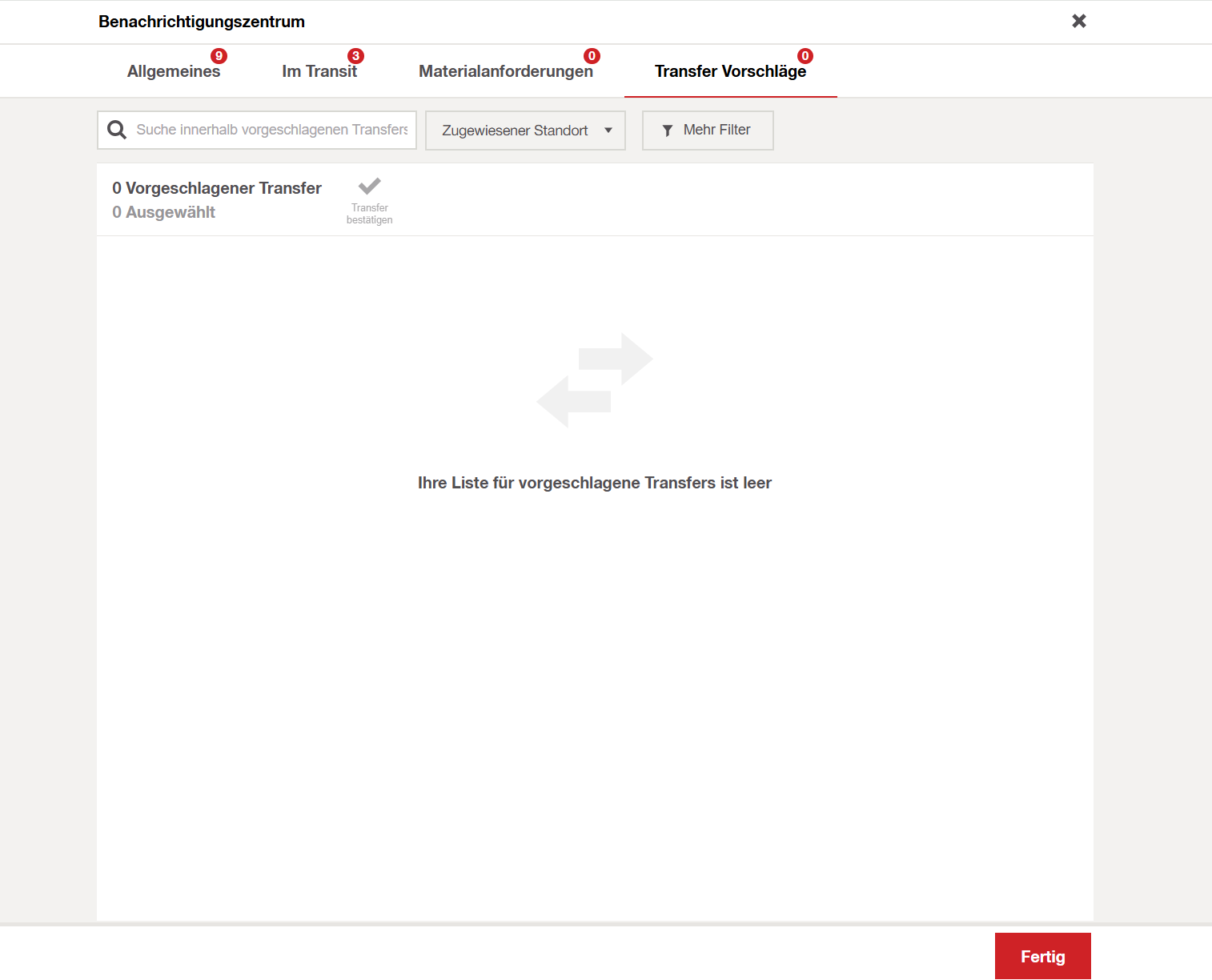The width and height of the screenshot is (1212, 980).
Task: Click the magnifying glass search icon
Action: pos(117,130)
